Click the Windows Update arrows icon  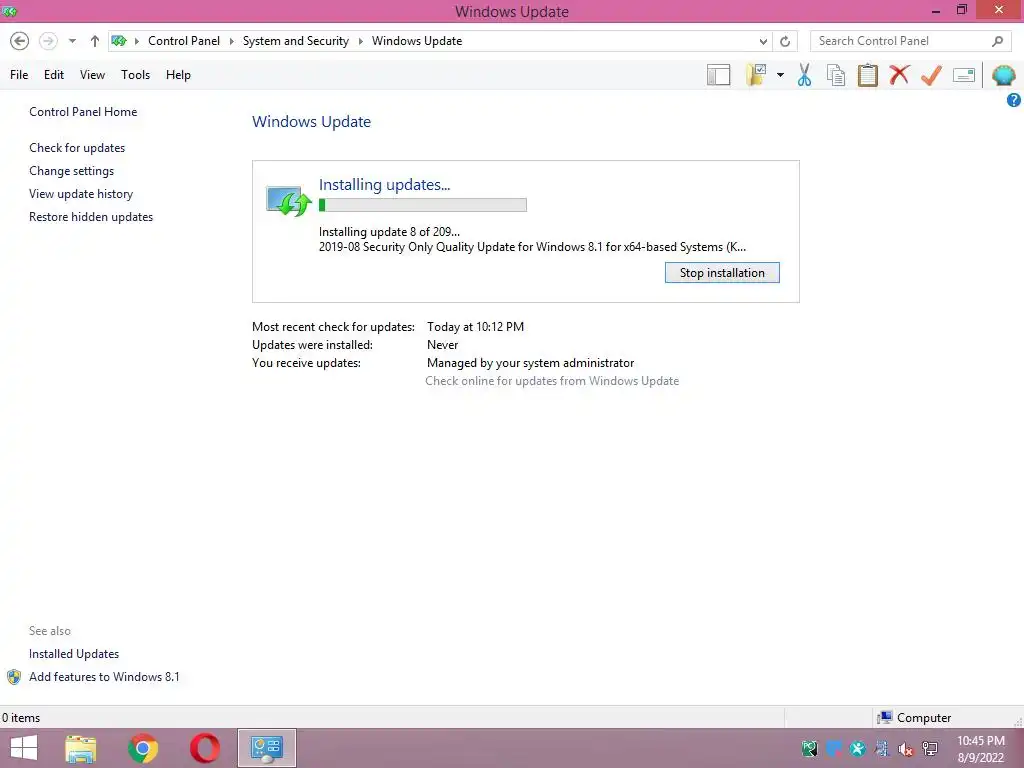(x=287, y=200)
